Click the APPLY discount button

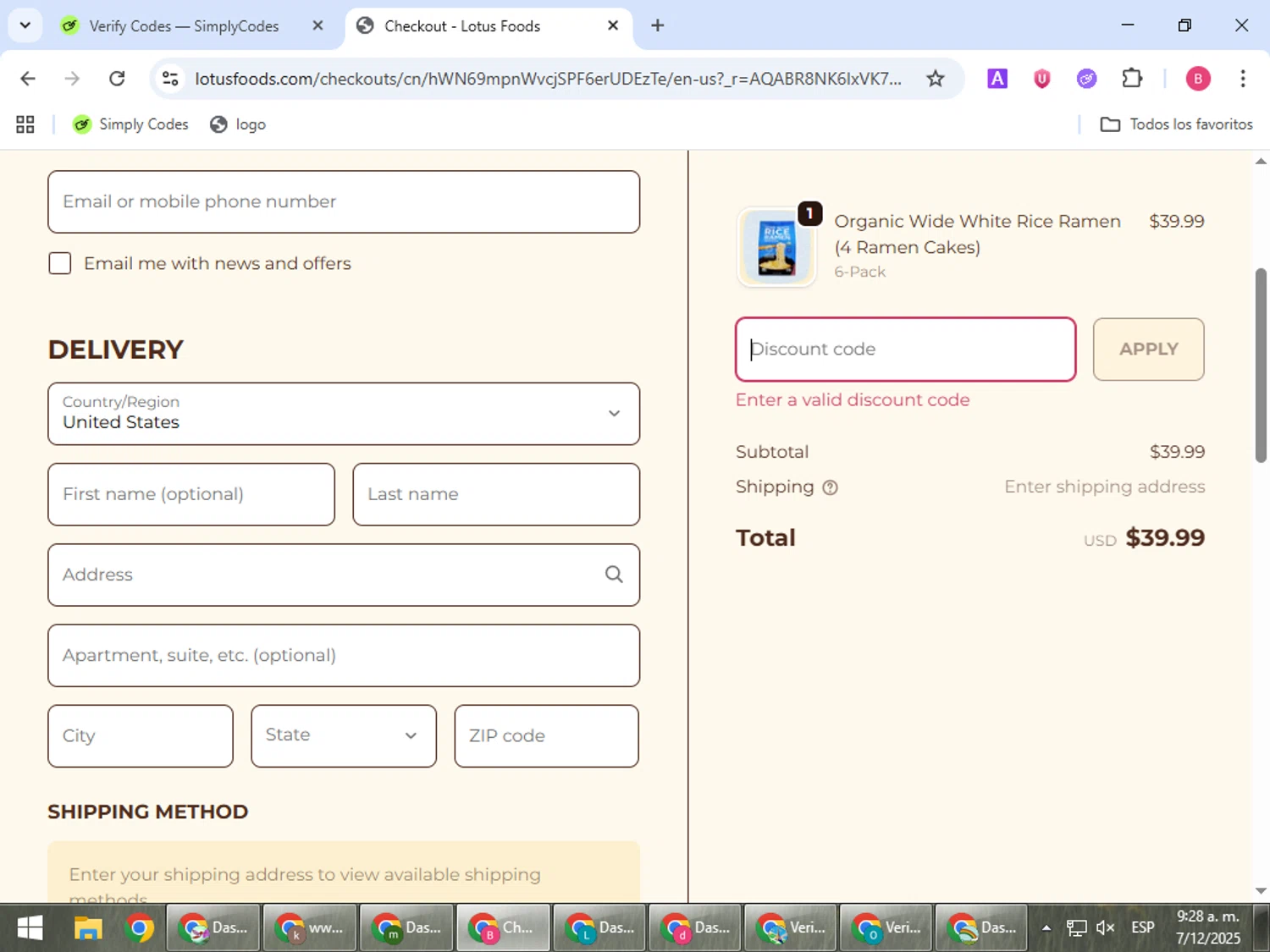1148,349
